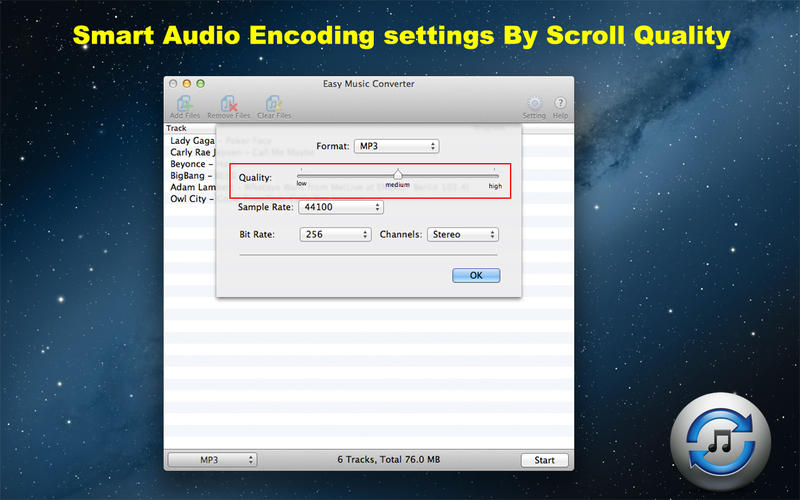Click the Quality slider knob at medium
The image size is (800, 500).
tap(398, 174)
